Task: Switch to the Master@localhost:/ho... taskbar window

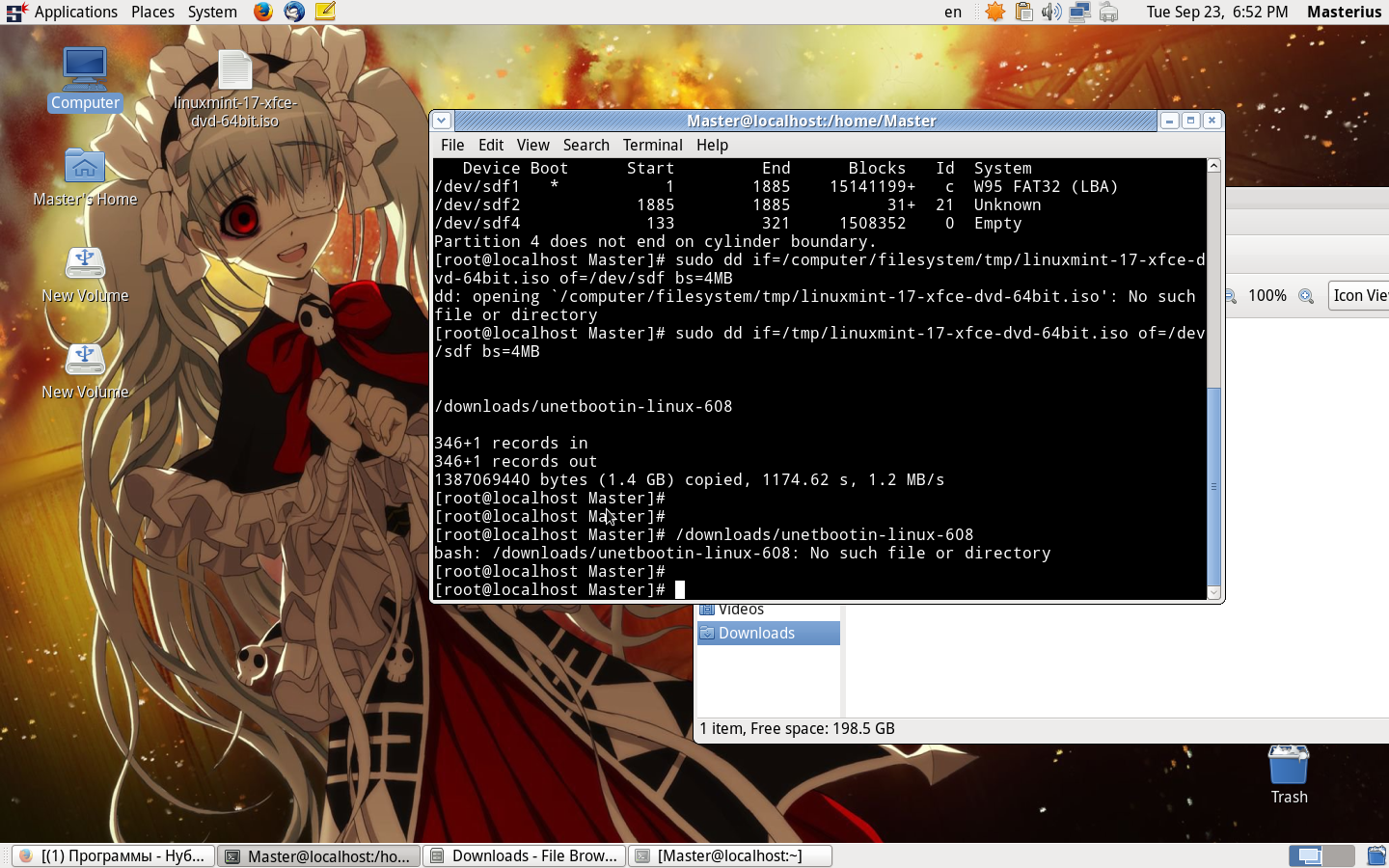Action: pos(318,855)
